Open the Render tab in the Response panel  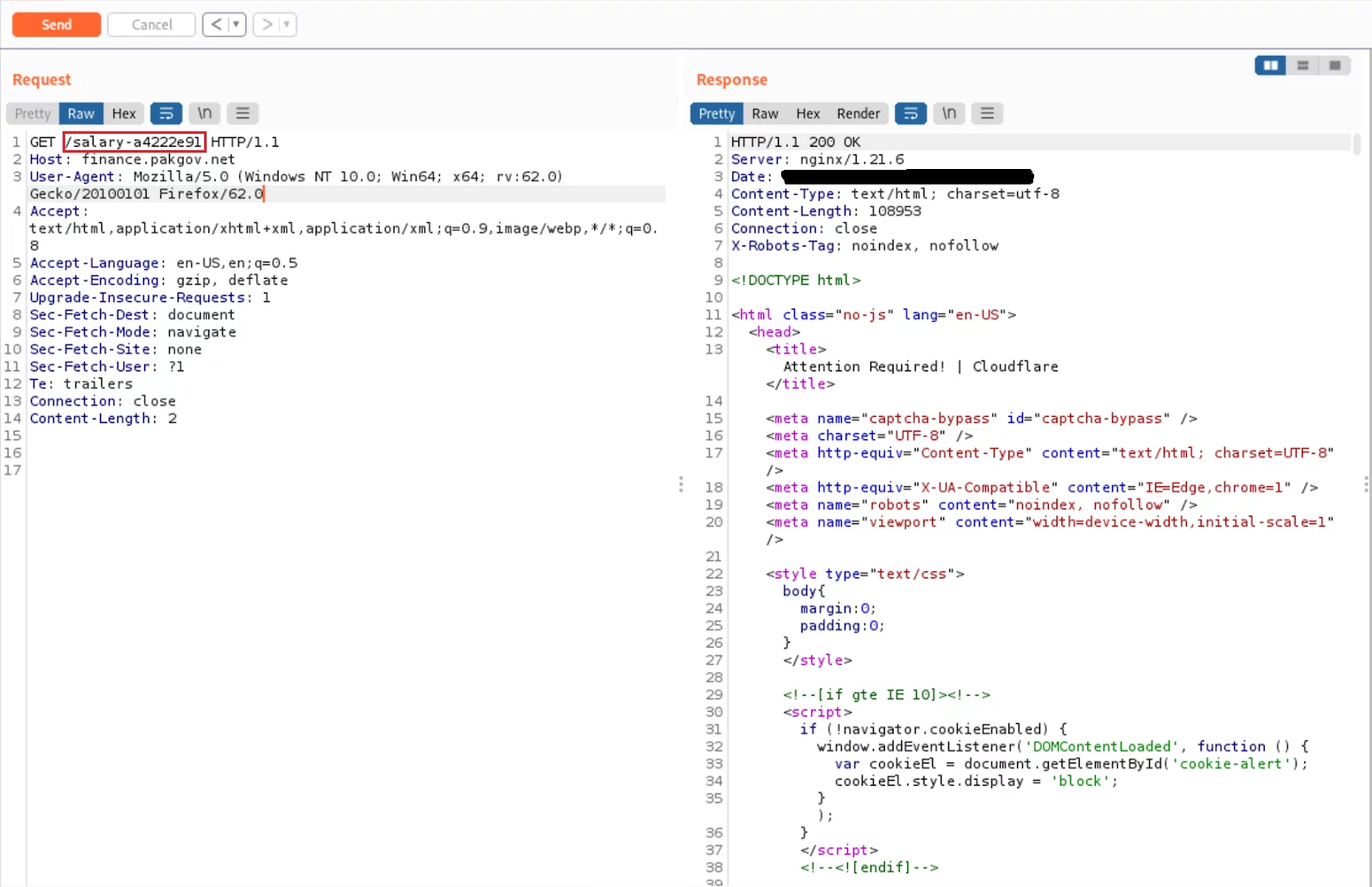(x=858, y=113)
